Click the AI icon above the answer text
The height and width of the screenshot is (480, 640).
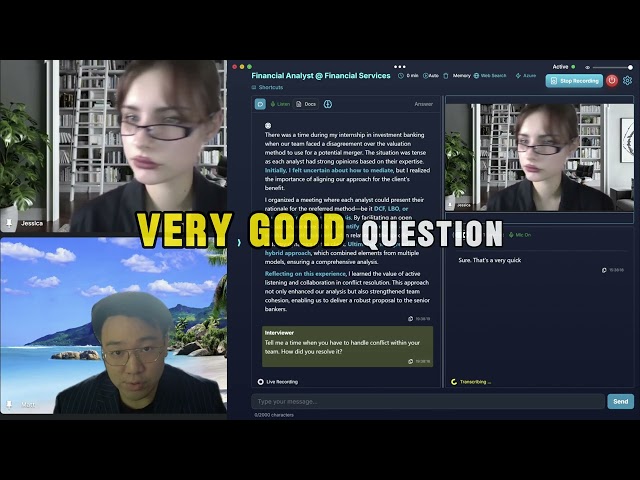(x=268, y=126)
